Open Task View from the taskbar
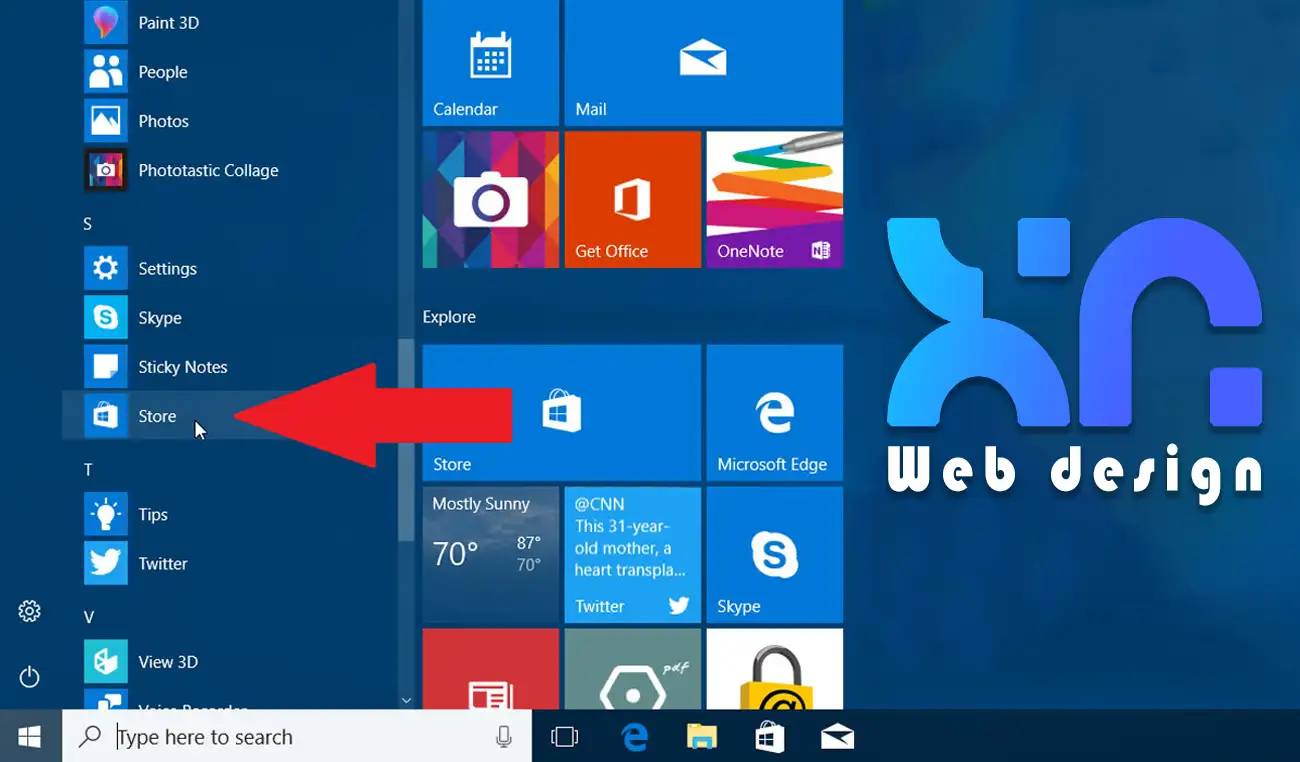The image size is (1300, 762). 564,736
